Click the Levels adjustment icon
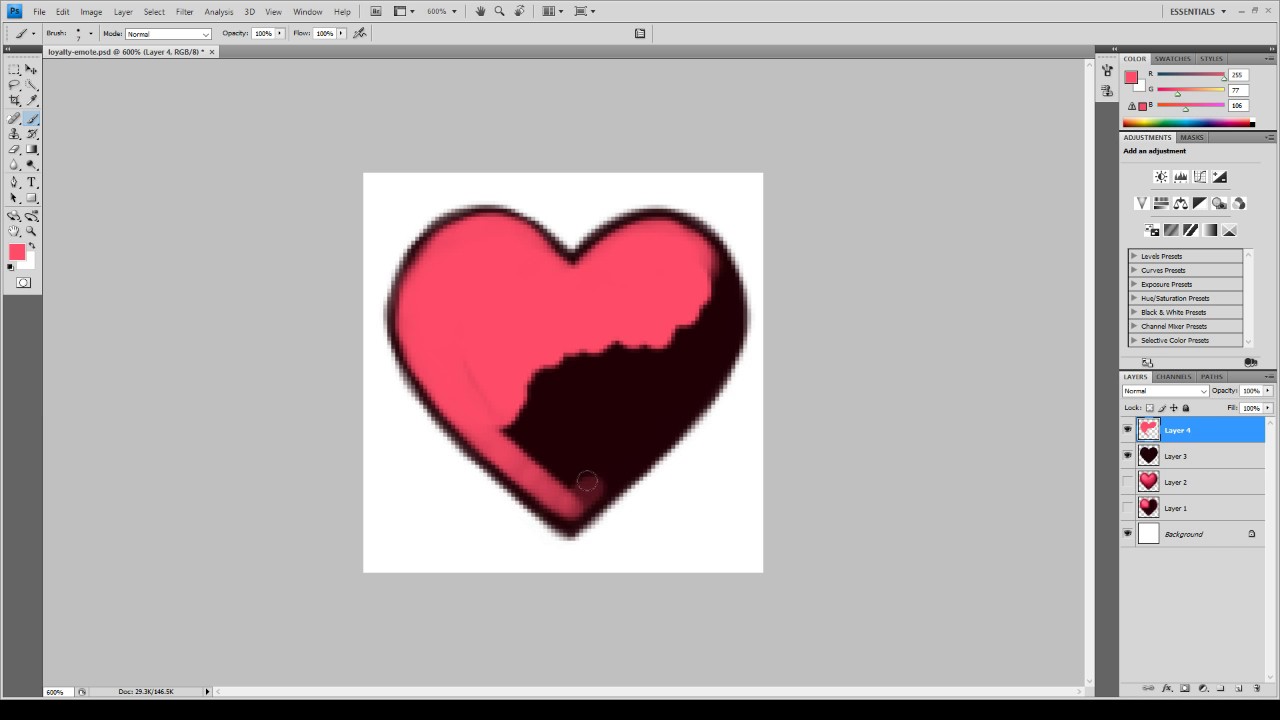This screenshot has height=720, width=1280. pos(1180,177)
